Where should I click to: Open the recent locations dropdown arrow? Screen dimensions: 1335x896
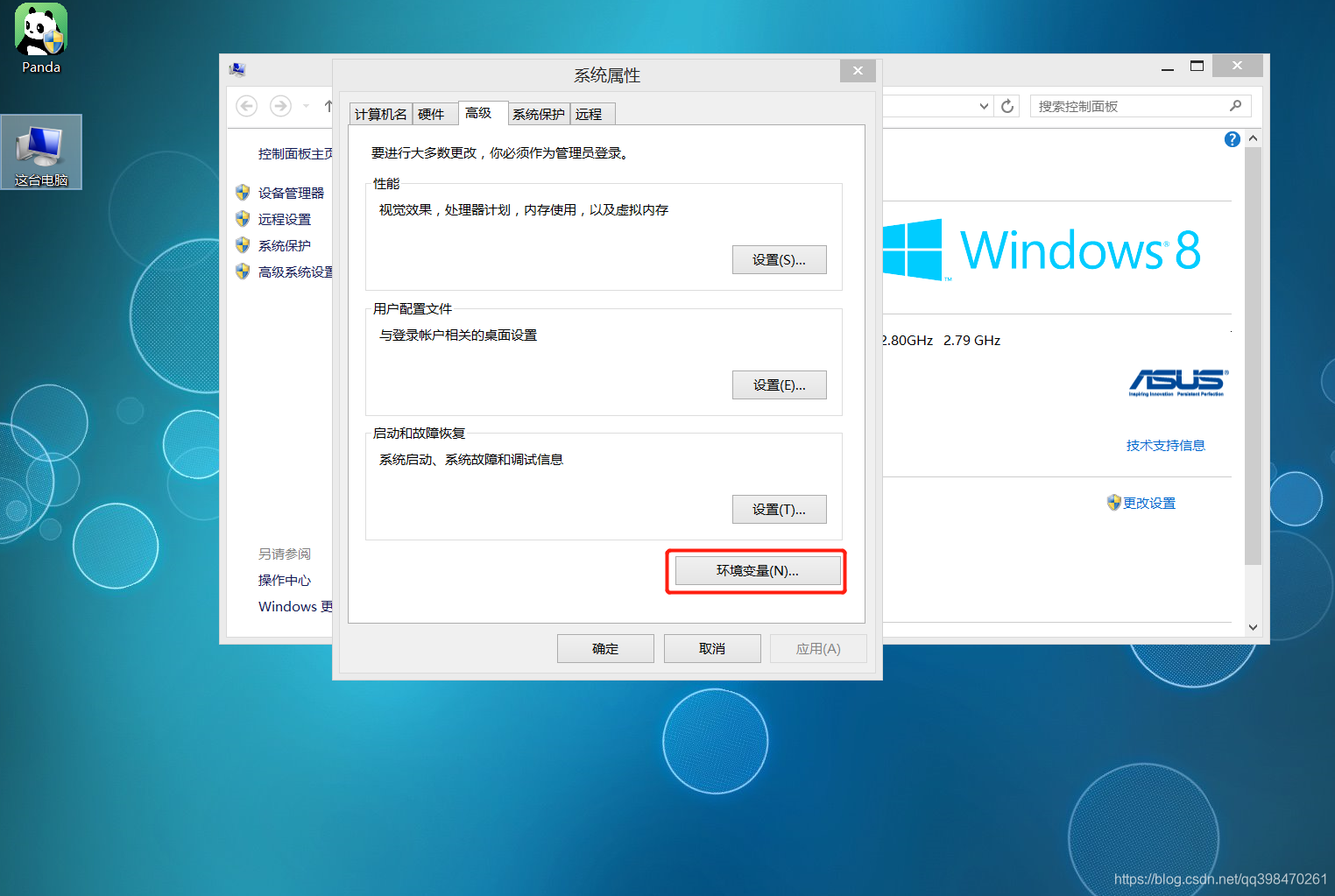click(306, 106)
